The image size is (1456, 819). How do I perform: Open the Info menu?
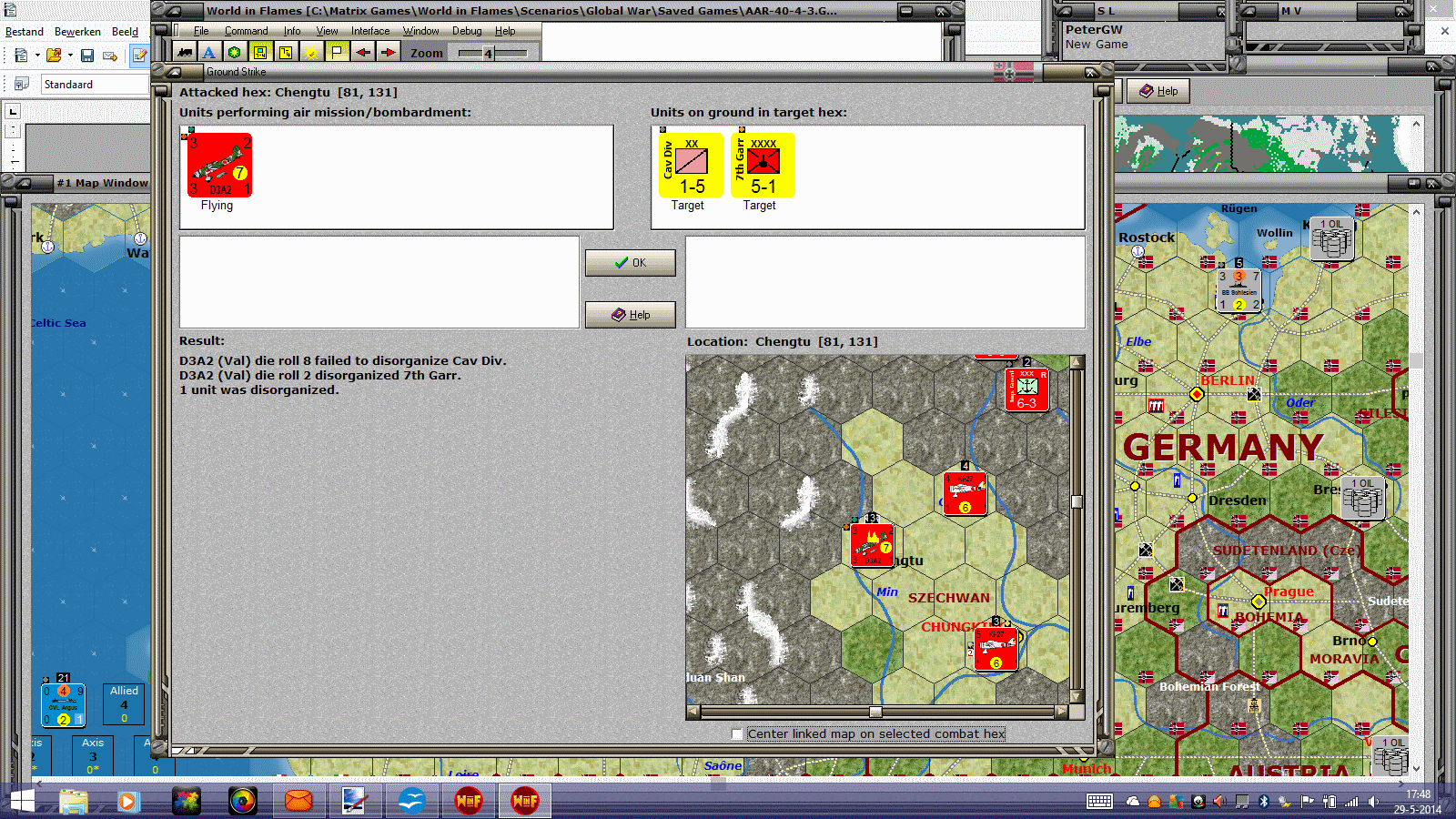[x=291, y=31]
